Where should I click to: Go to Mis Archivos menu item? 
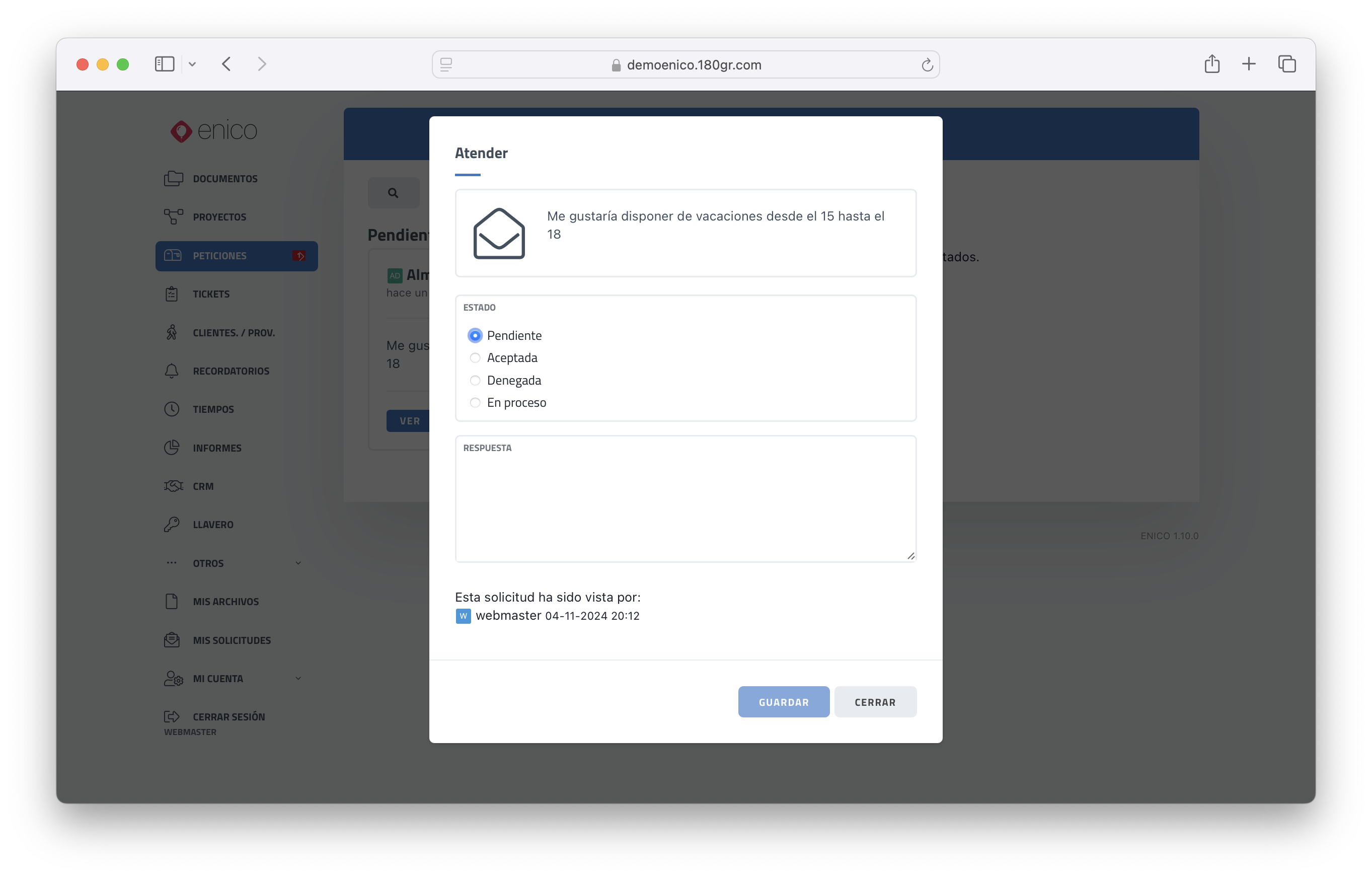(225, 602)
